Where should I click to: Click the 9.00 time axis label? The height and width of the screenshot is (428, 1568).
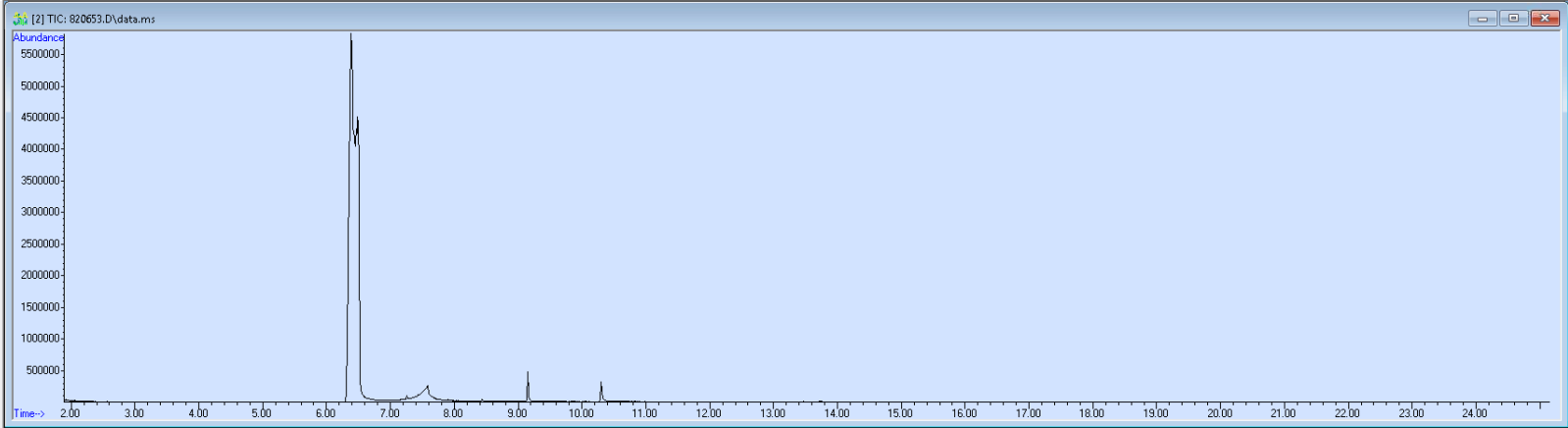(x=517, y=413)
